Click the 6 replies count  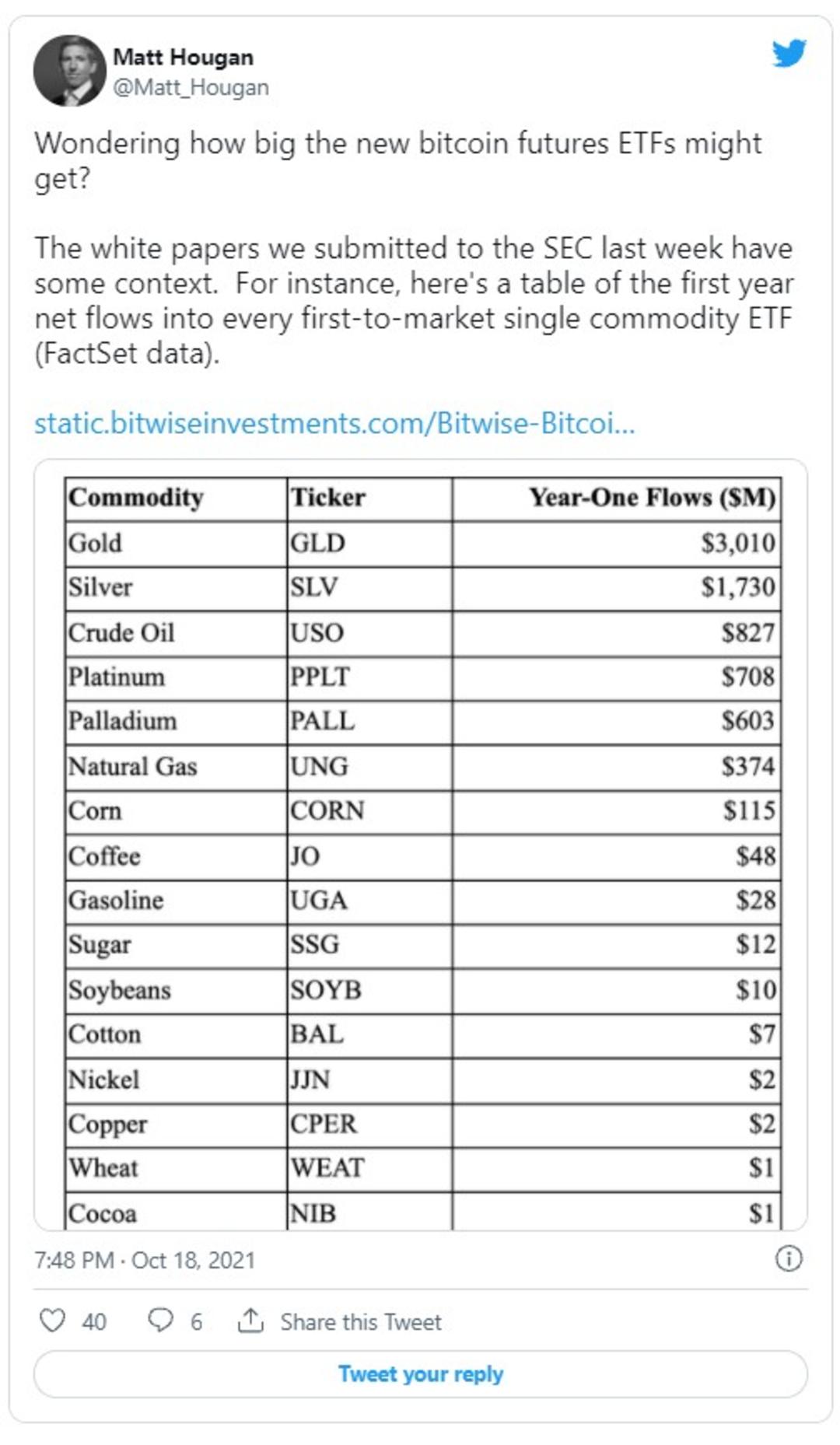pos(196,1321)
